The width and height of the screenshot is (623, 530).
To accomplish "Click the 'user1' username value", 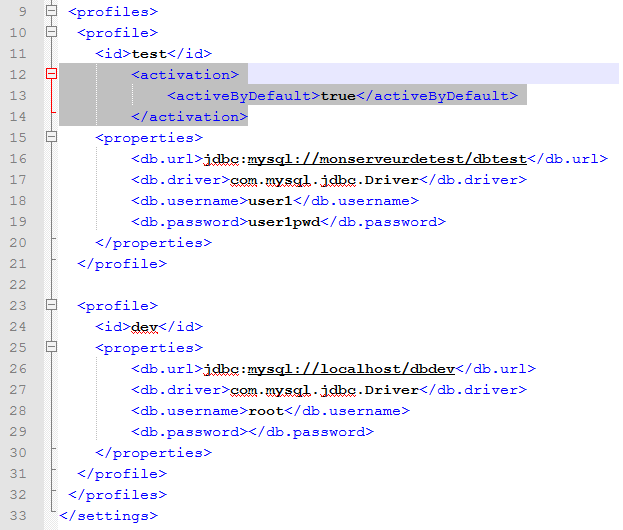I will 271,201.
